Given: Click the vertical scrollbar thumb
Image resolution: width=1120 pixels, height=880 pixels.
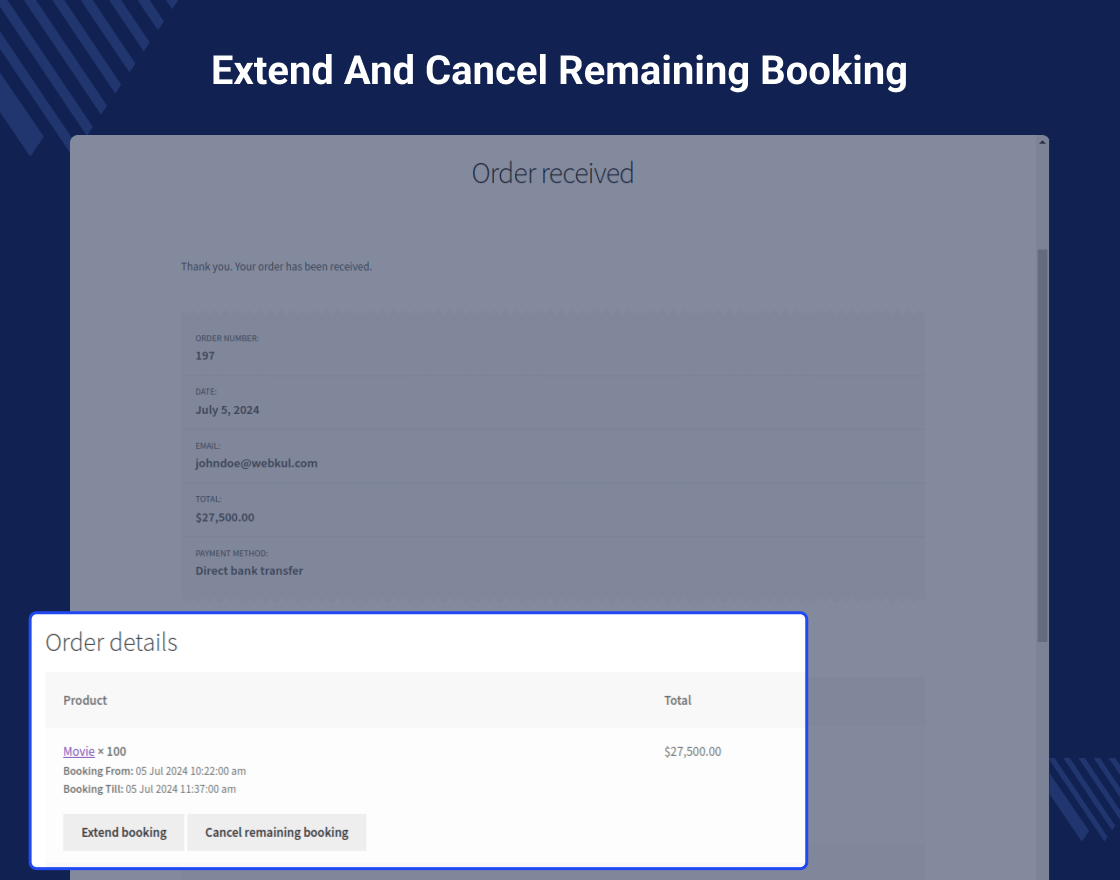Looking at the screenshot, I should point(1042,445).
